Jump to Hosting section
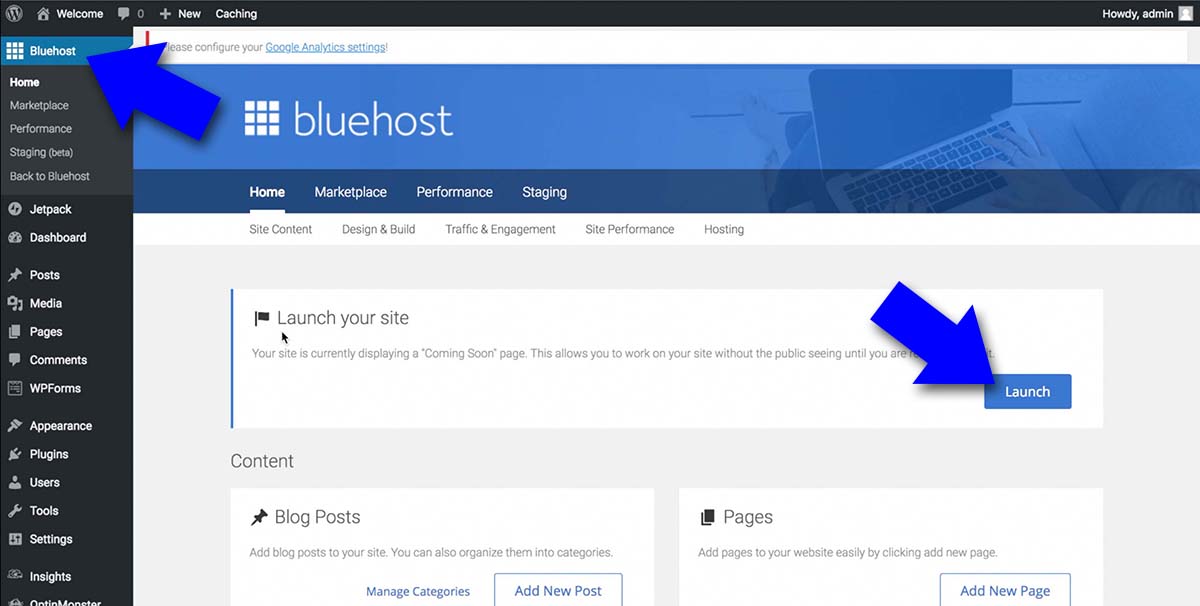The width and height of the screenshot is (1200, 606). (724, 229)
